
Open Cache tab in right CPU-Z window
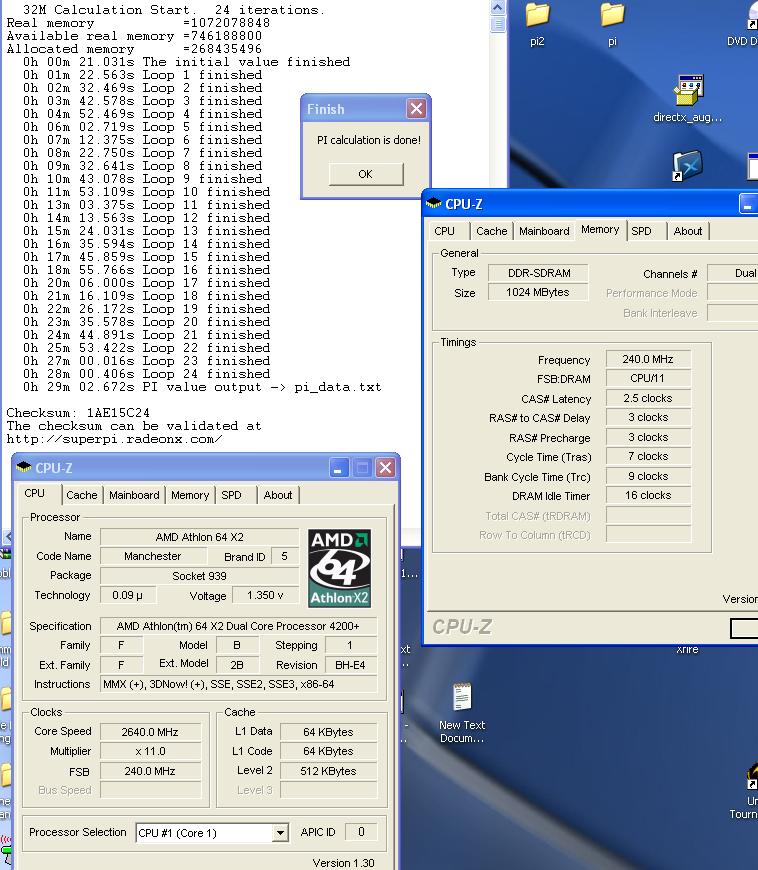492,231
